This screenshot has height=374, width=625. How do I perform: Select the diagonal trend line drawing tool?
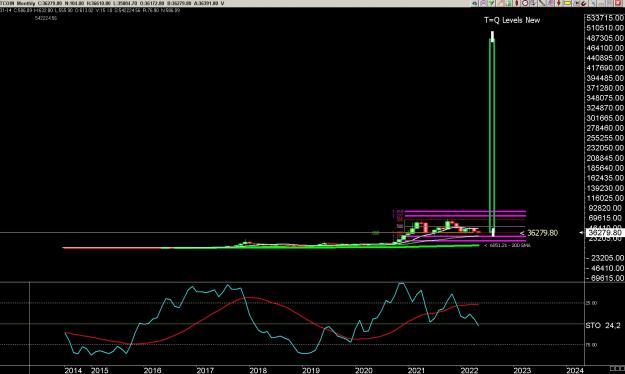click(542, 3)
